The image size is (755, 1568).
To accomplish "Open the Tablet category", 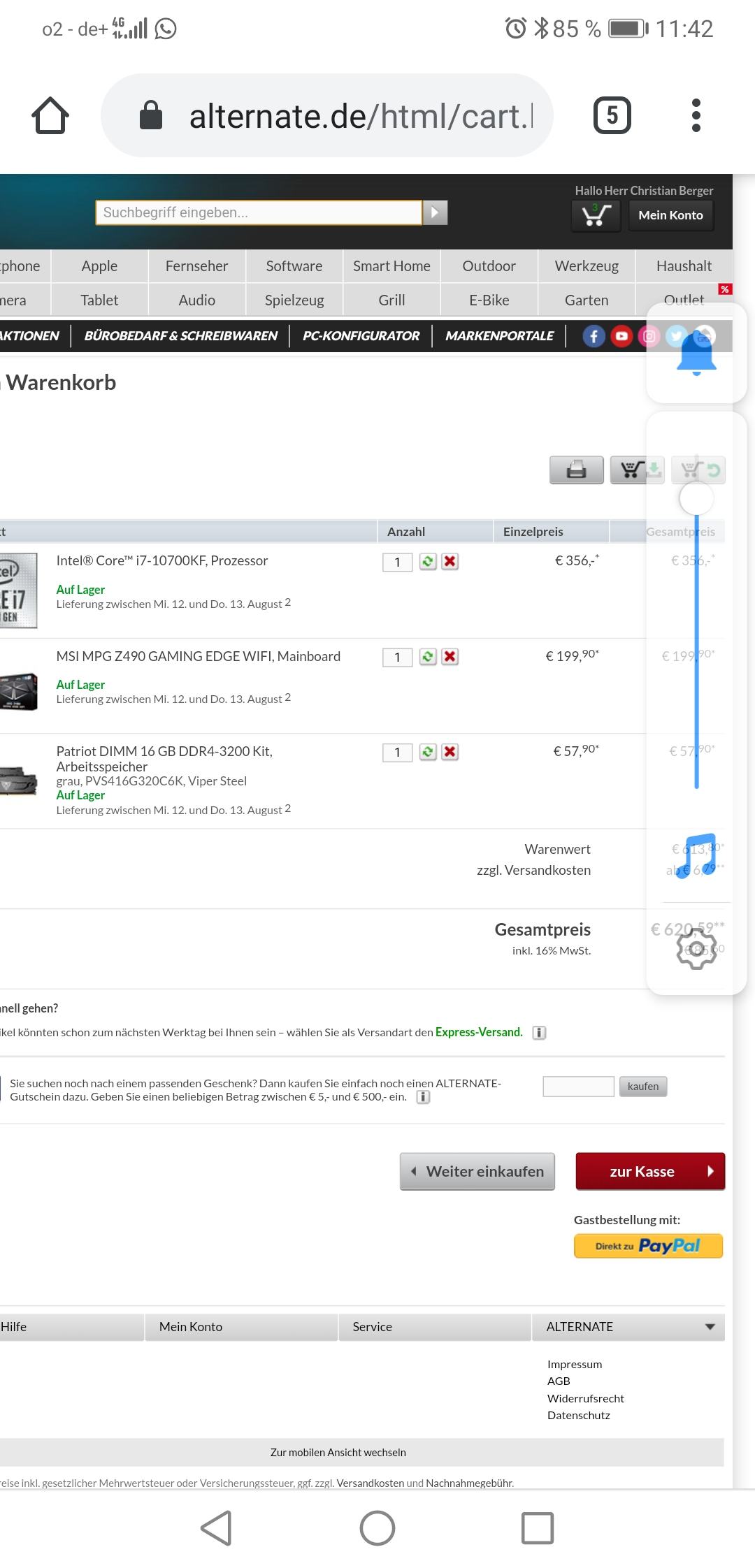I will pyautogui.click(x=99, y=300).
